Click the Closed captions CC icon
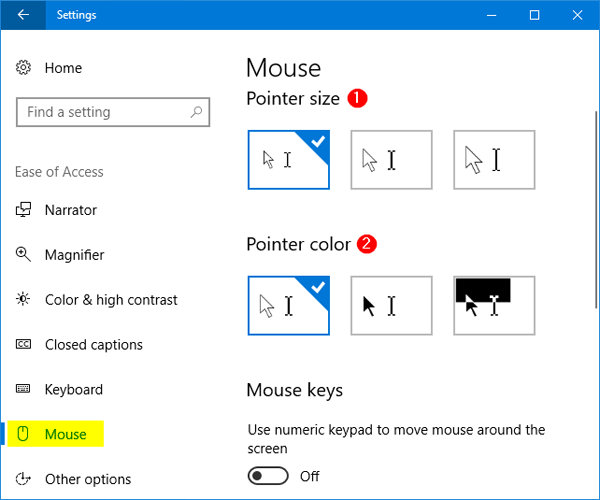 point(23,344)
